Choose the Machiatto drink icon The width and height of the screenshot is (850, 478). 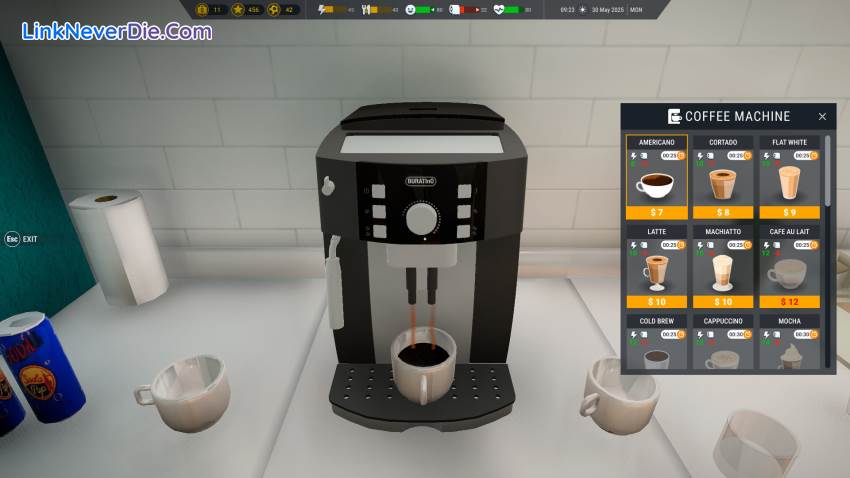pos(723,272)
